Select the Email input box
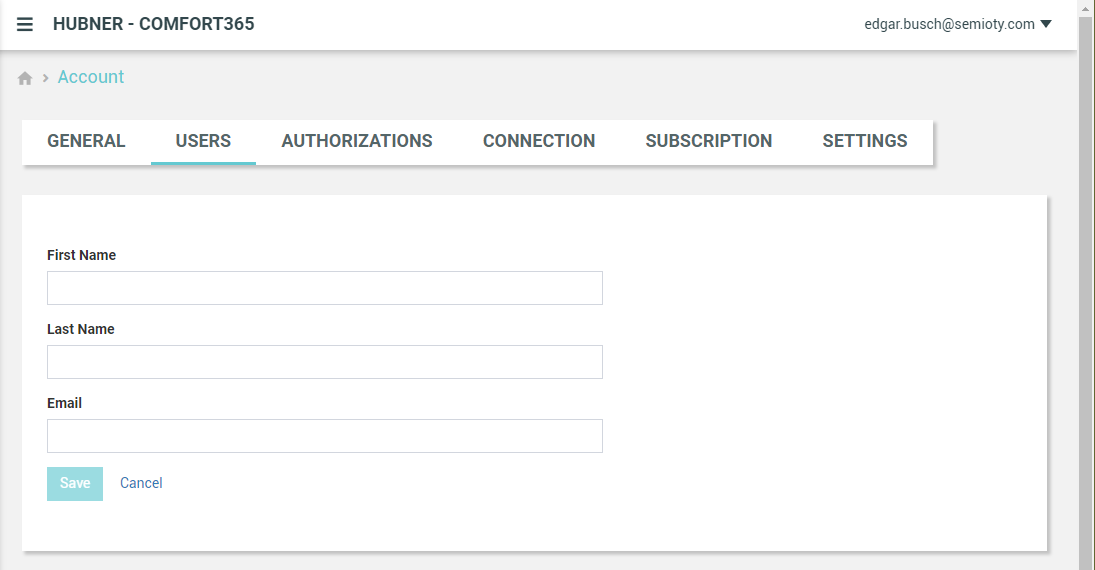 [x=325, y=436]
